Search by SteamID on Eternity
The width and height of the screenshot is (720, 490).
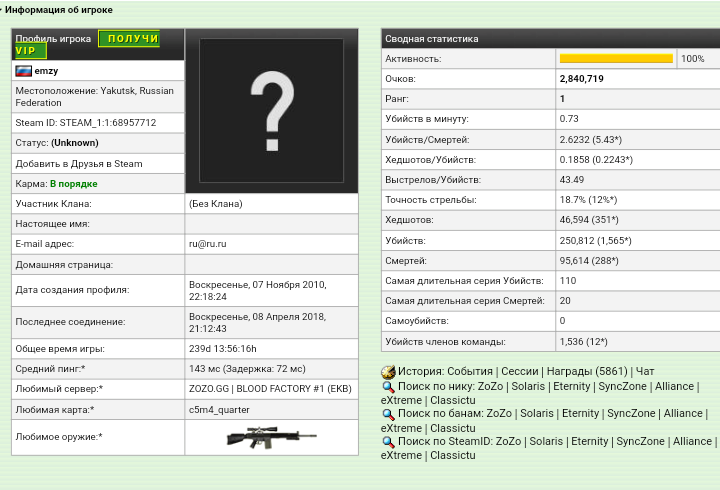590,441
